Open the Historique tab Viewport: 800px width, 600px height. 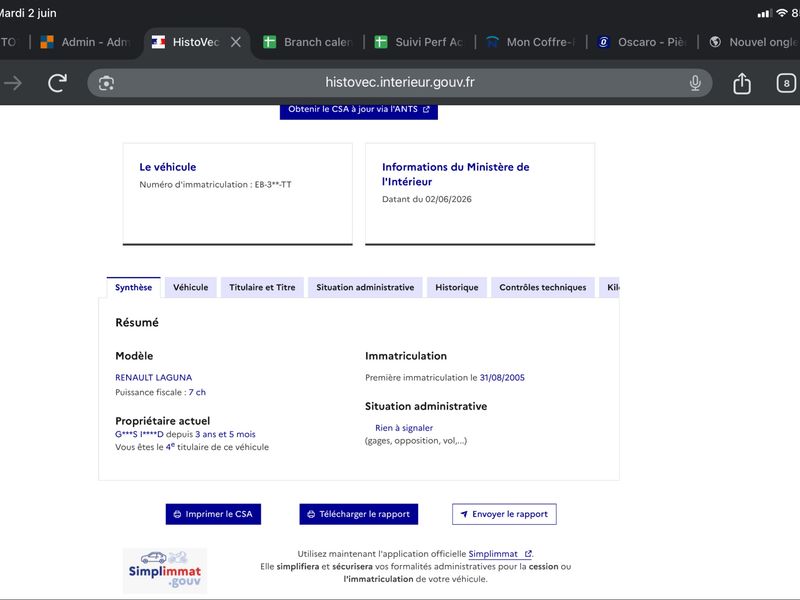coord(457,287)
